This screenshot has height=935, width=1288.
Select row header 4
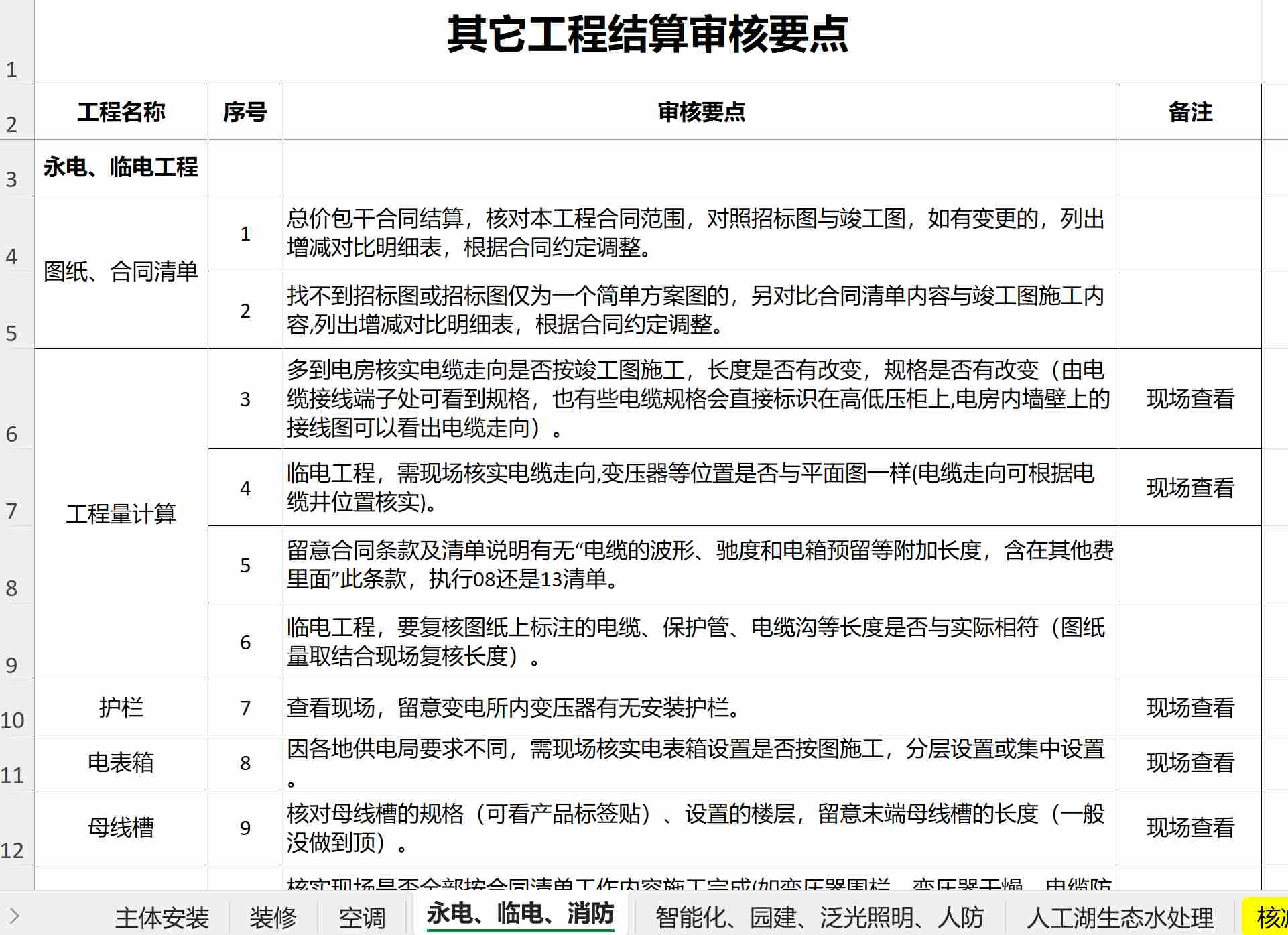coord(17,233)
